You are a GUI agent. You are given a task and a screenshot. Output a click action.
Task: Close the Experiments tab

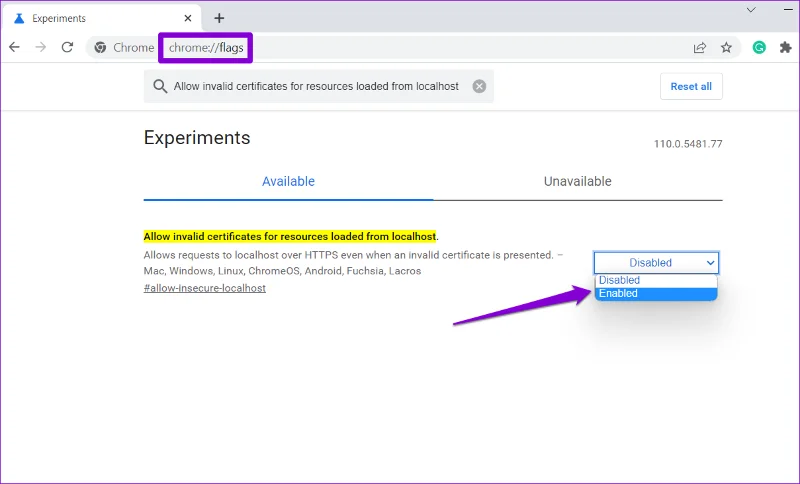[188, 18]
